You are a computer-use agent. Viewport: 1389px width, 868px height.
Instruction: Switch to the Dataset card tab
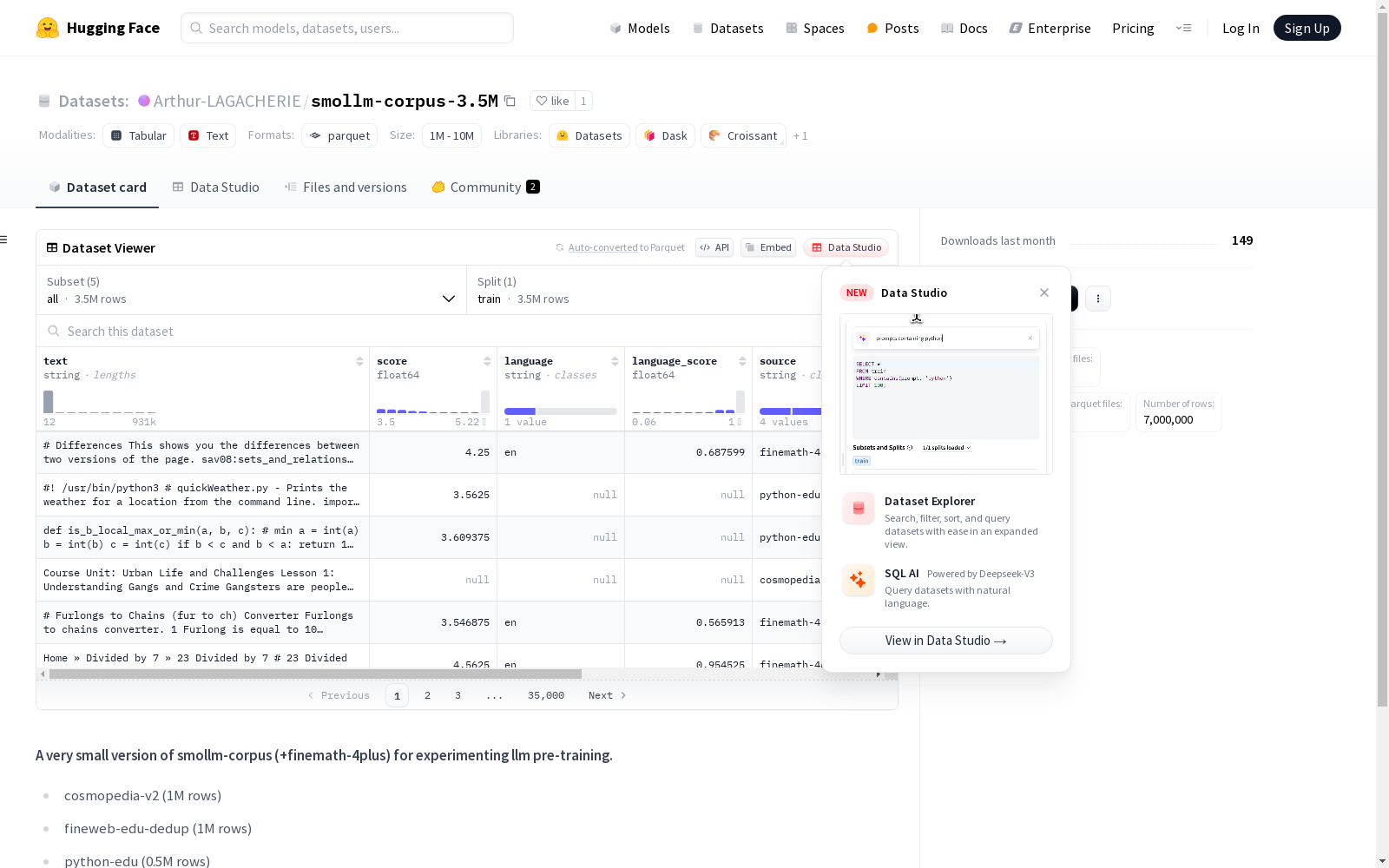97,187
